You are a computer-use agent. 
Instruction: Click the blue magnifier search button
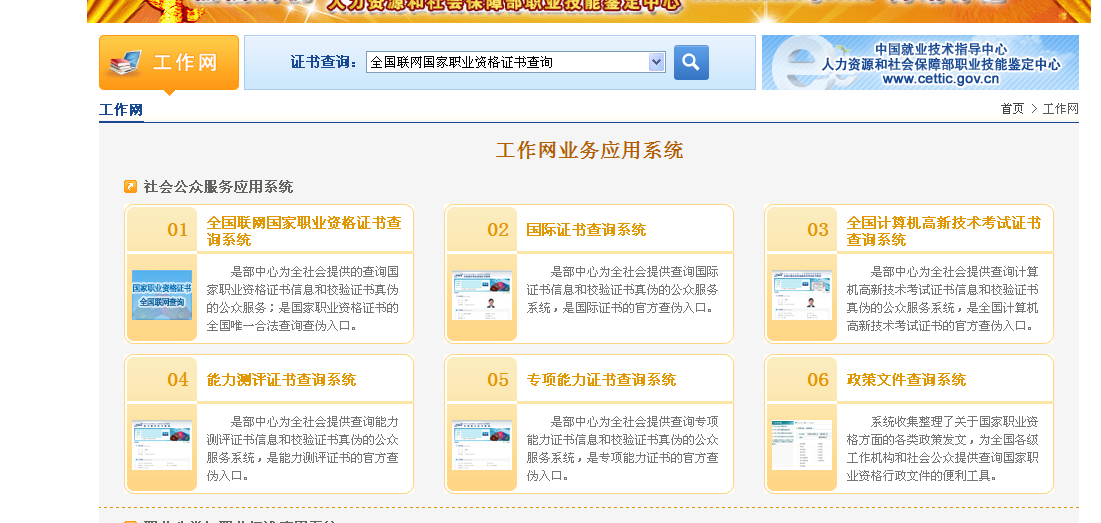691,62
